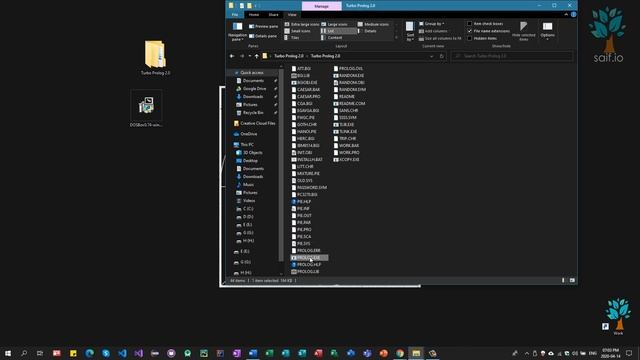Expand address bar history dropdown
Image resolution: width=640 pixels, height=360 pixels.
coord(431,56)
